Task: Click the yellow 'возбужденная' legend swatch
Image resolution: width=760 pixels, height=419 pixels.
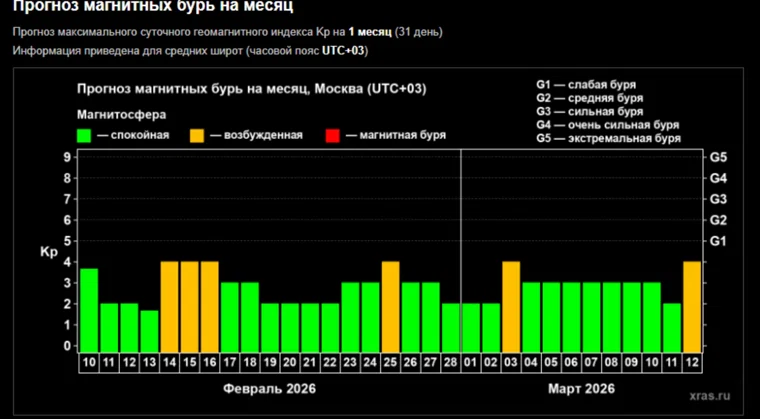Action: tap(198, 134)
